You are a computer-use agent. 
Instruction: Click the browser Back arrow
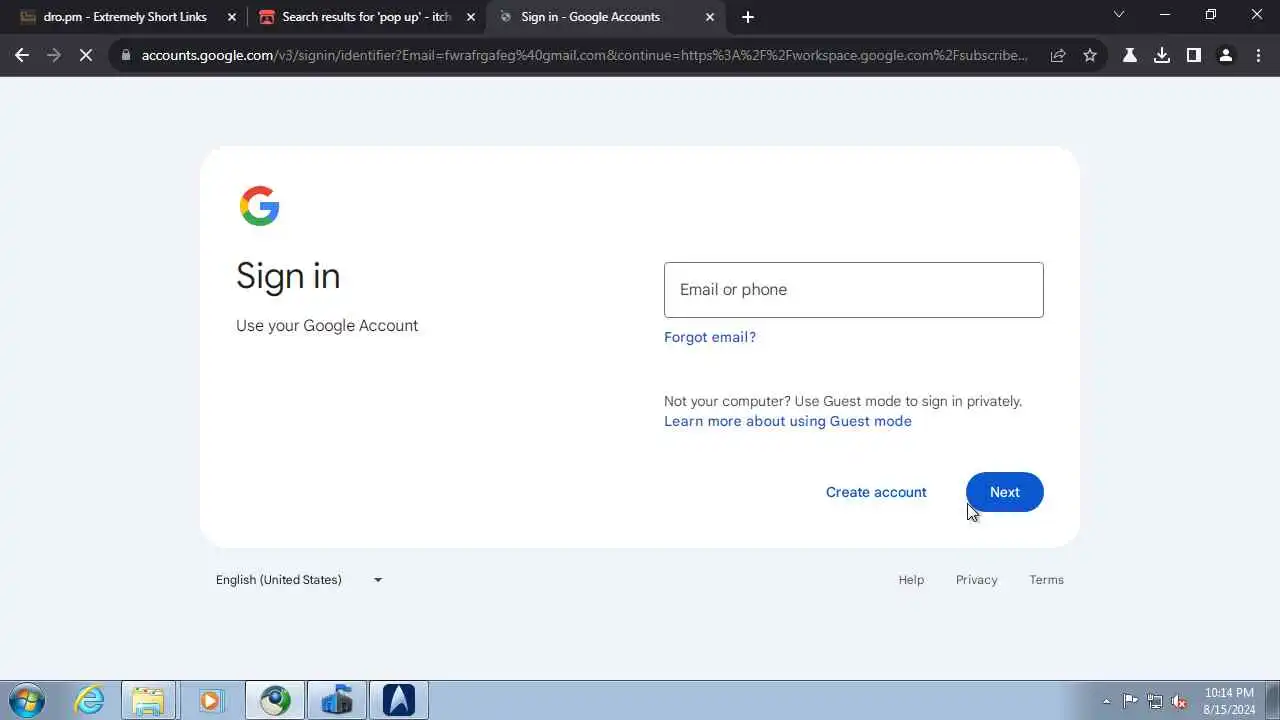22,56
